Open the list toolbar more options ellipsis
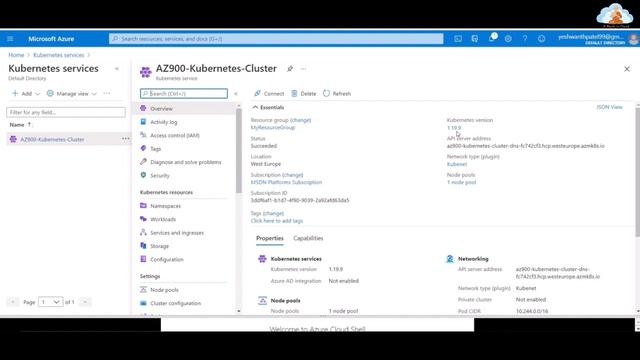The width and height of the screenshot is (640, 360). [107, 93]
